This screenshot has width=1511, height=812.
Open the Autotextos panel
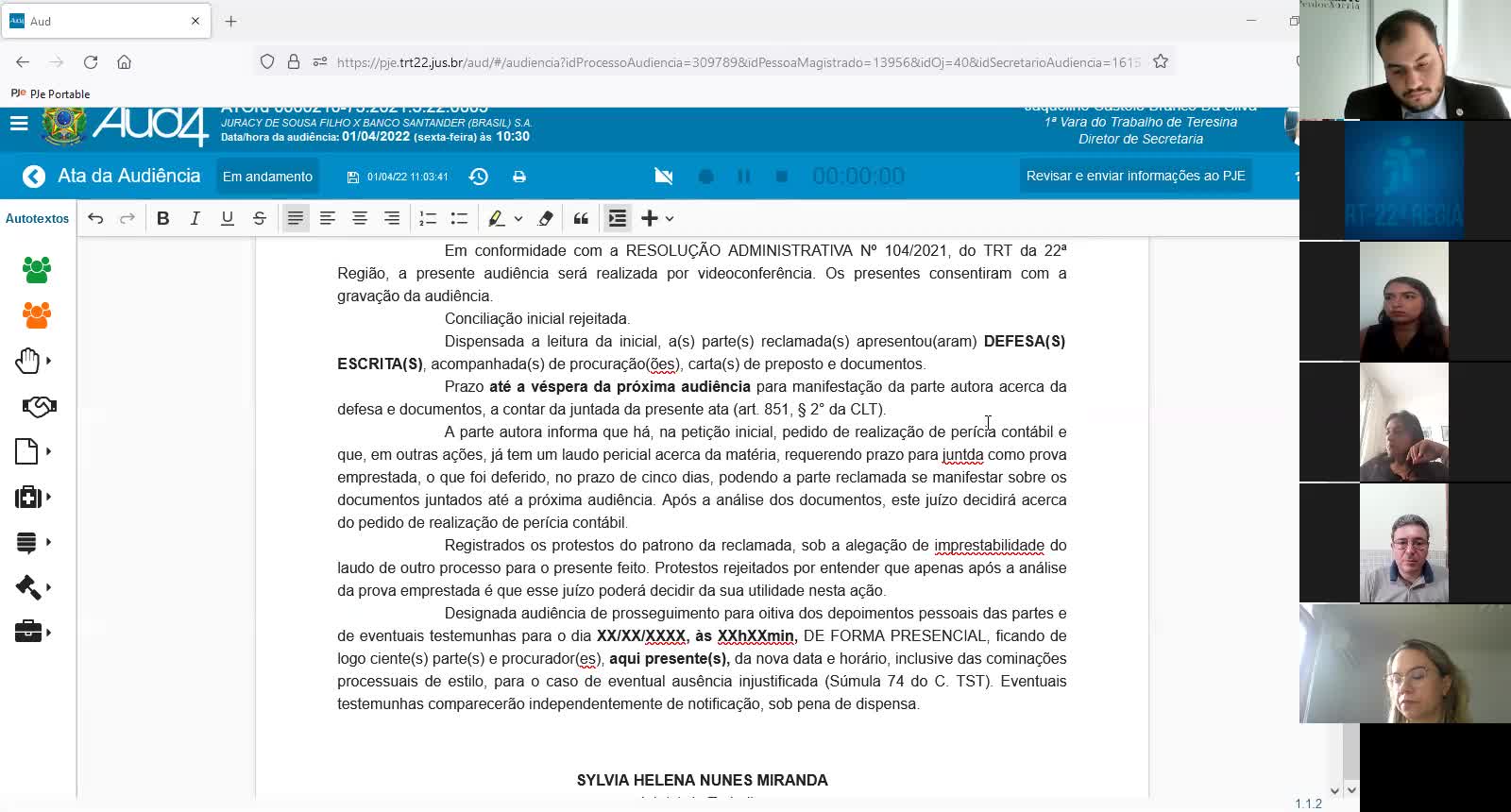tap(38, 218)
